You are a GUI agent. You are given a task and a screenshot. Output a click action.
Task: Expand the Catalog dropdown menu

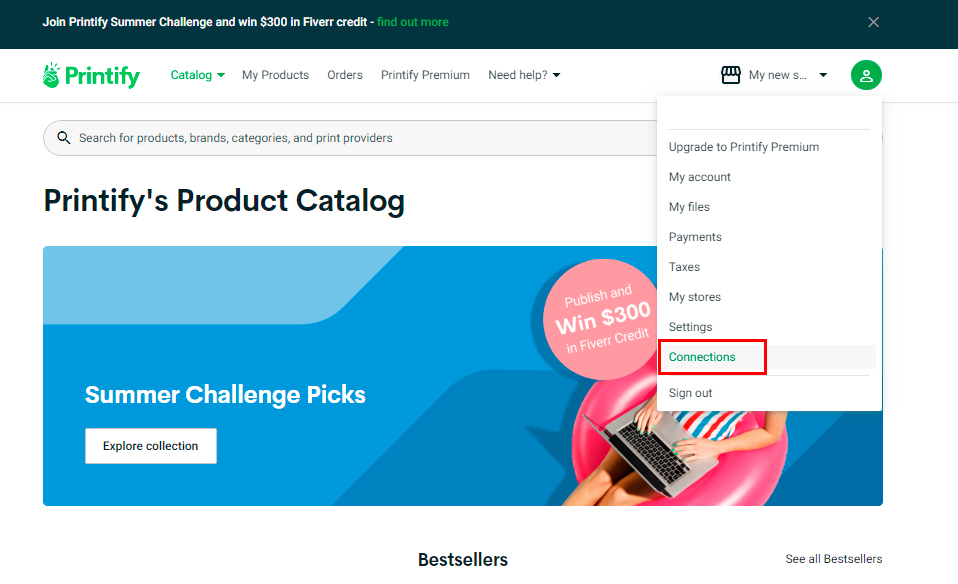tap(197, 75)
